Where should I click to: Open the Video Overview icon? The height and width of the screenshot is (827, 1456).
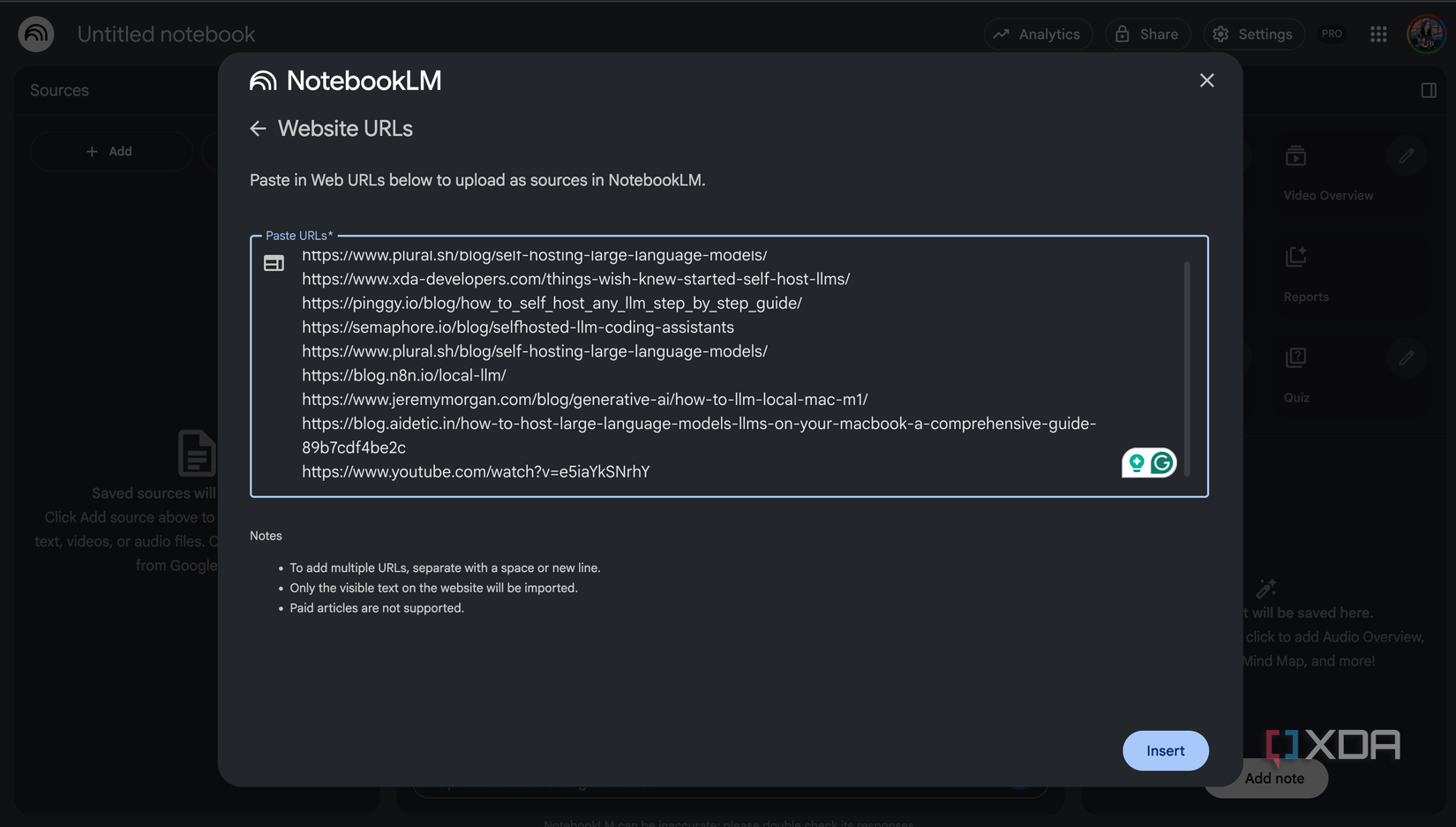point(1295,155)
